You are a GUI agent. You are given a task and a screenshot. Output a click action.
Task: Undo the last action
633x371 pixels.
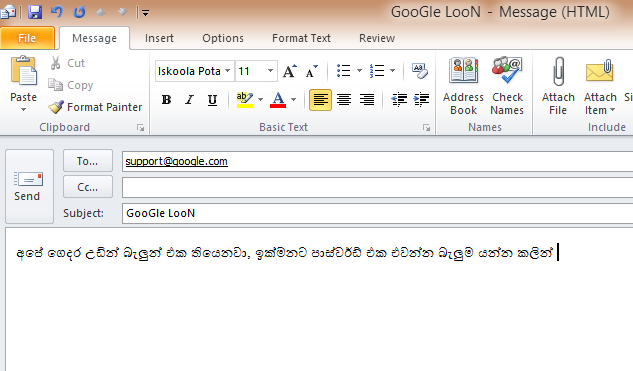click(57, 12)
